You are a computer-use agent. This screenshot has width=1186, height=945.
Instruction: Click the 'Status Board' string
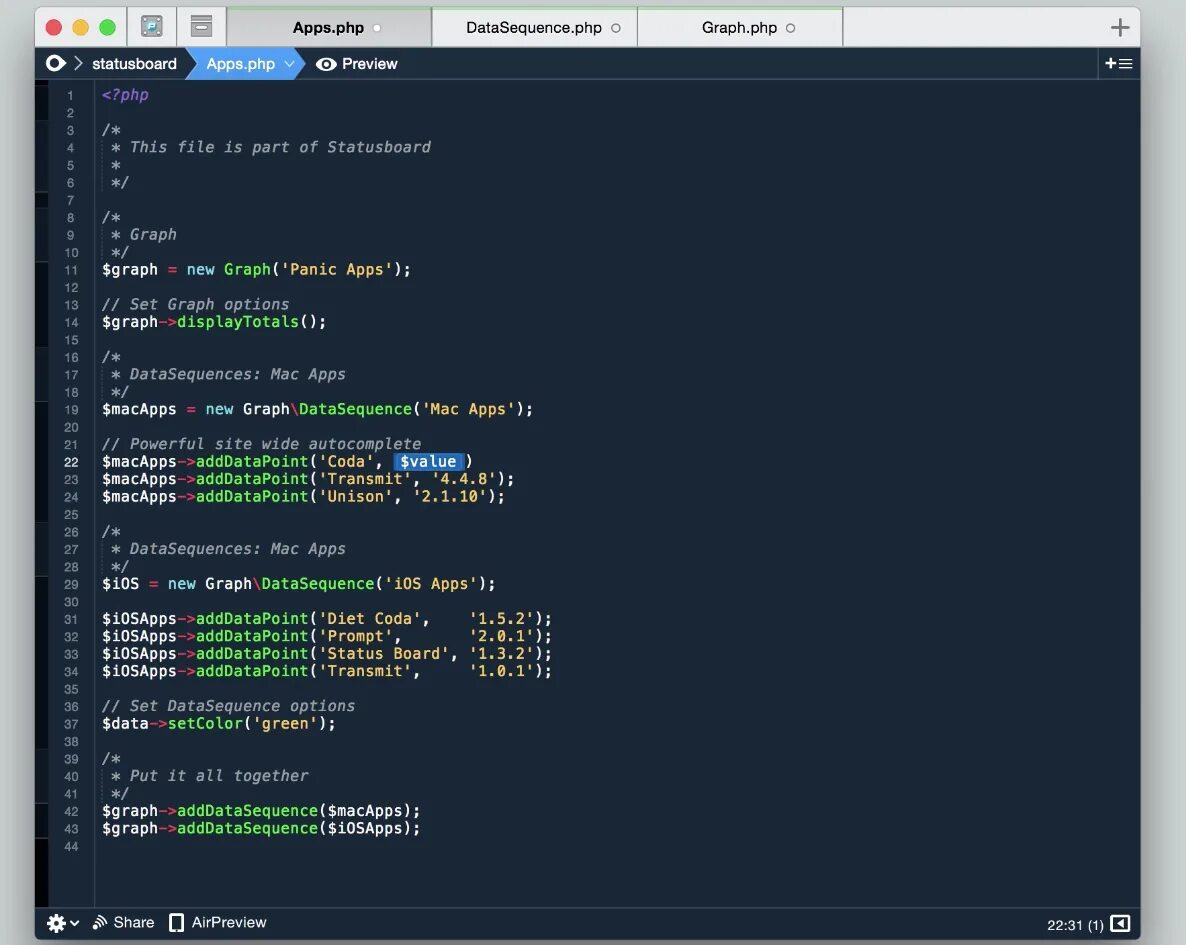point(383,653)
